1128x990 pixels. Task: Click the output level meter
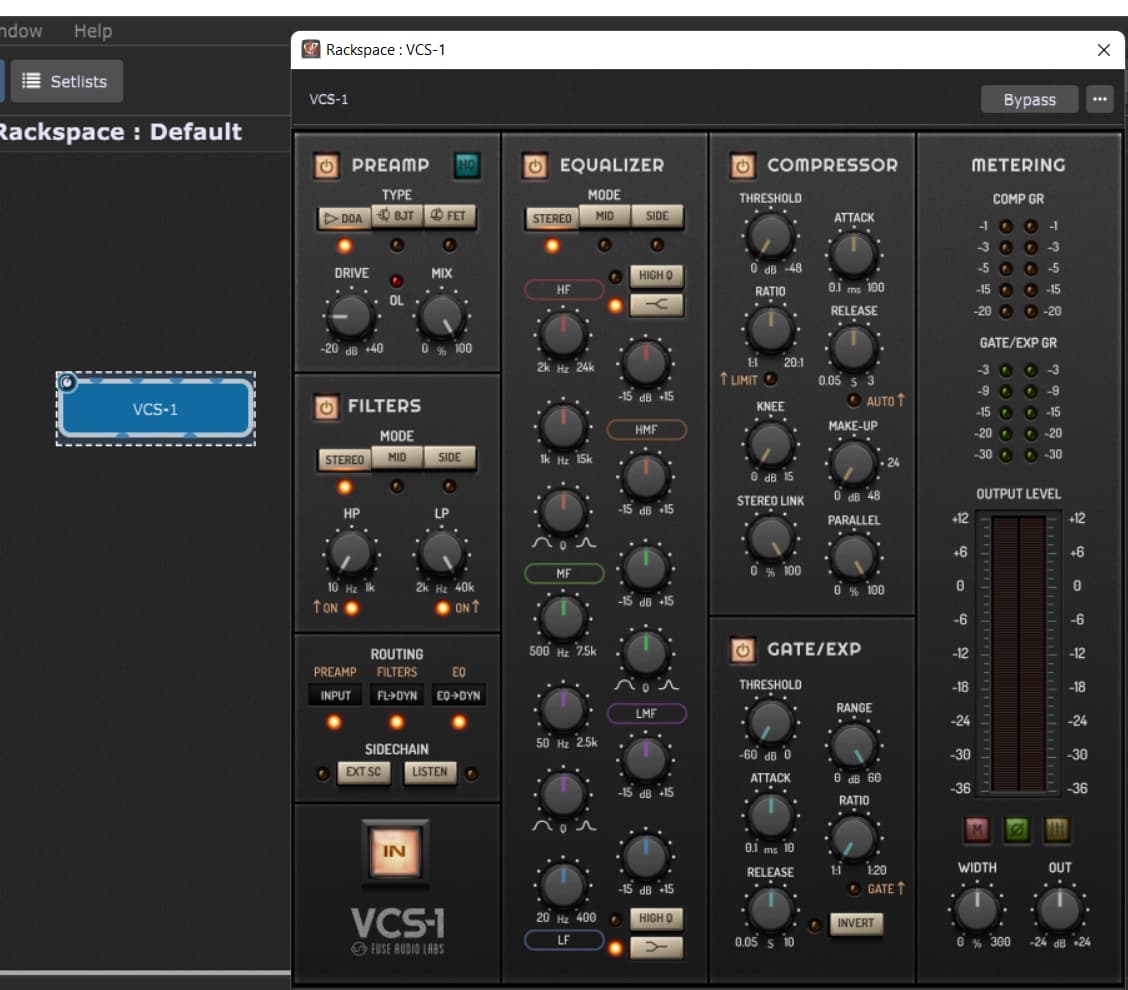pos(1018,653)
